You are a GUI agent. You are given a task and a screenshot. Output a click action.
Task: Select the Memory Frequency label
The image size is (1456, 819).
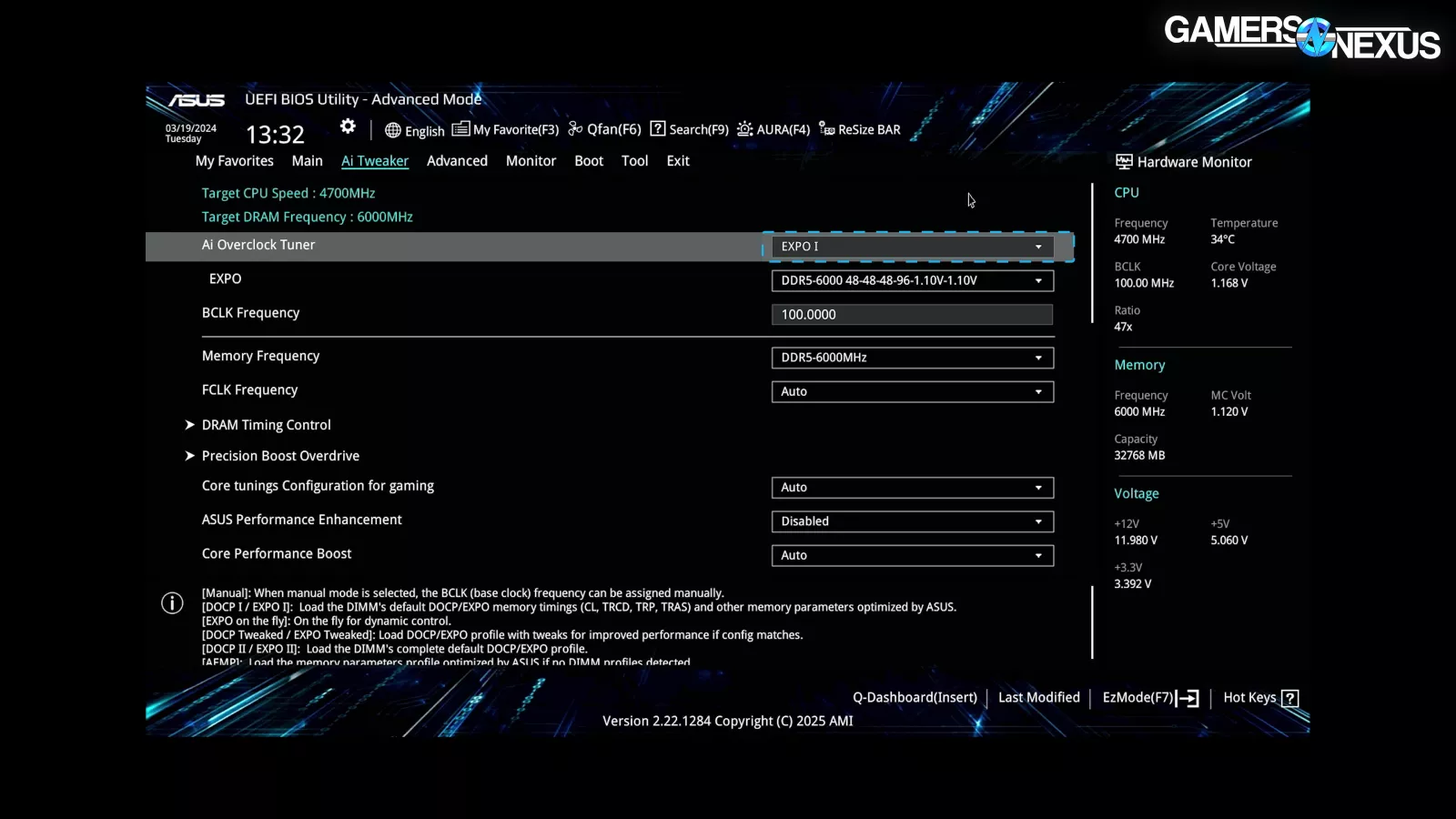click(x=260, y=356)
